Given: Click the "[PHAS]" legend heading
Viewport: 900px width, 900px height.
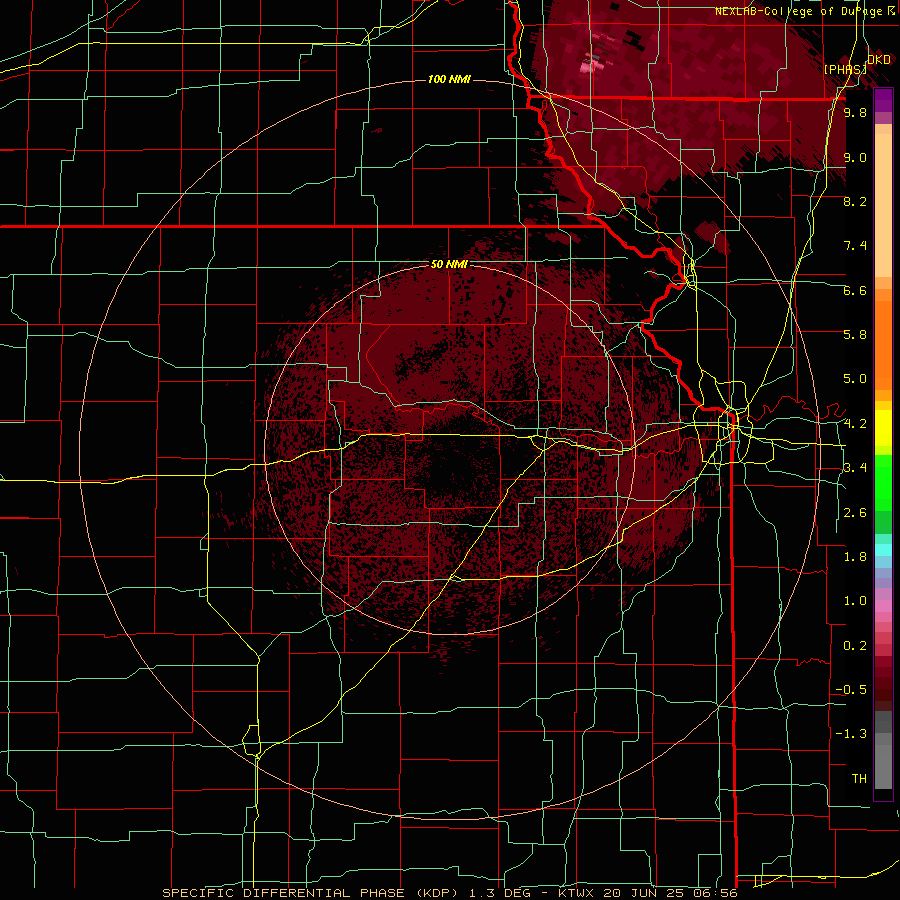Looking at the screenshot, I should click(845, 69).
